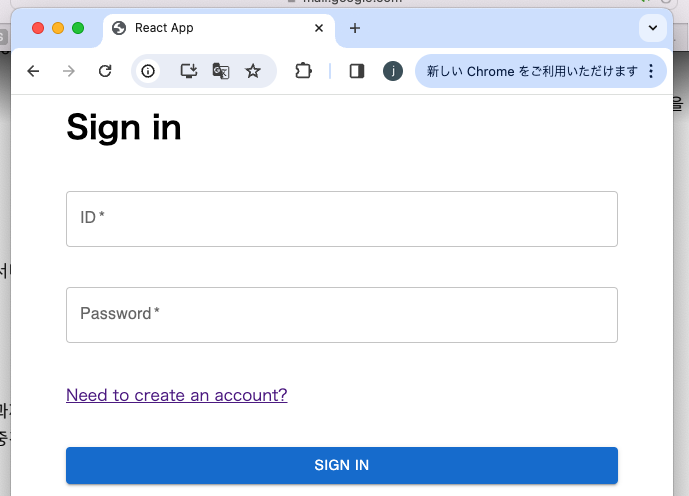Maximize the window with green button

78,28
